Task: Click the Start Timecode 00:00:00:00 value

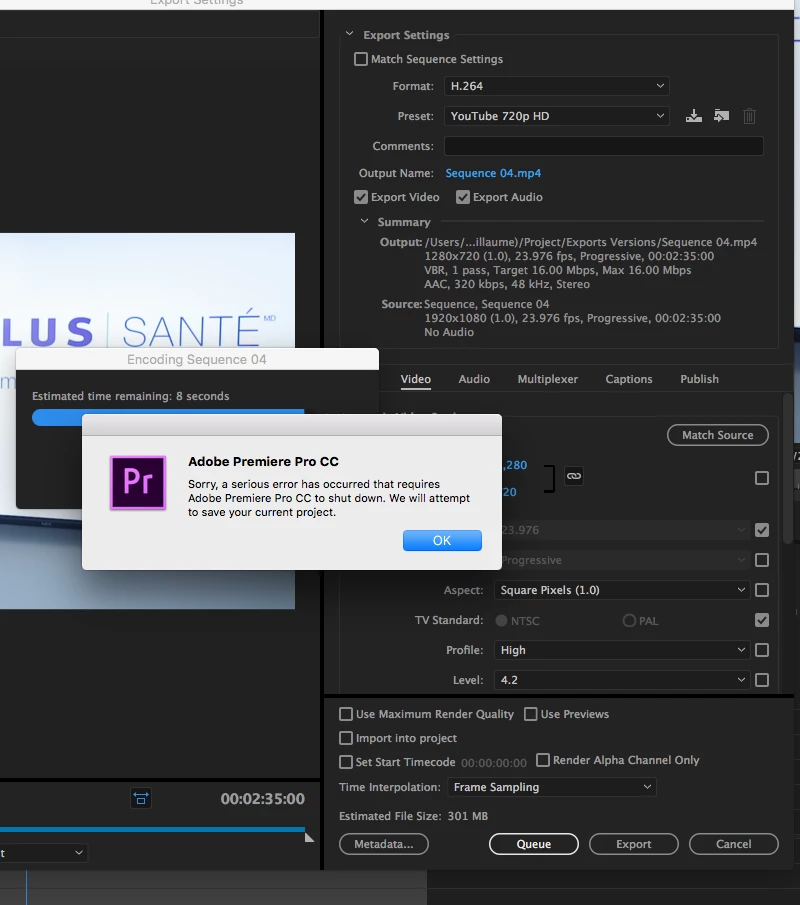Action: (x=494, y=763)
